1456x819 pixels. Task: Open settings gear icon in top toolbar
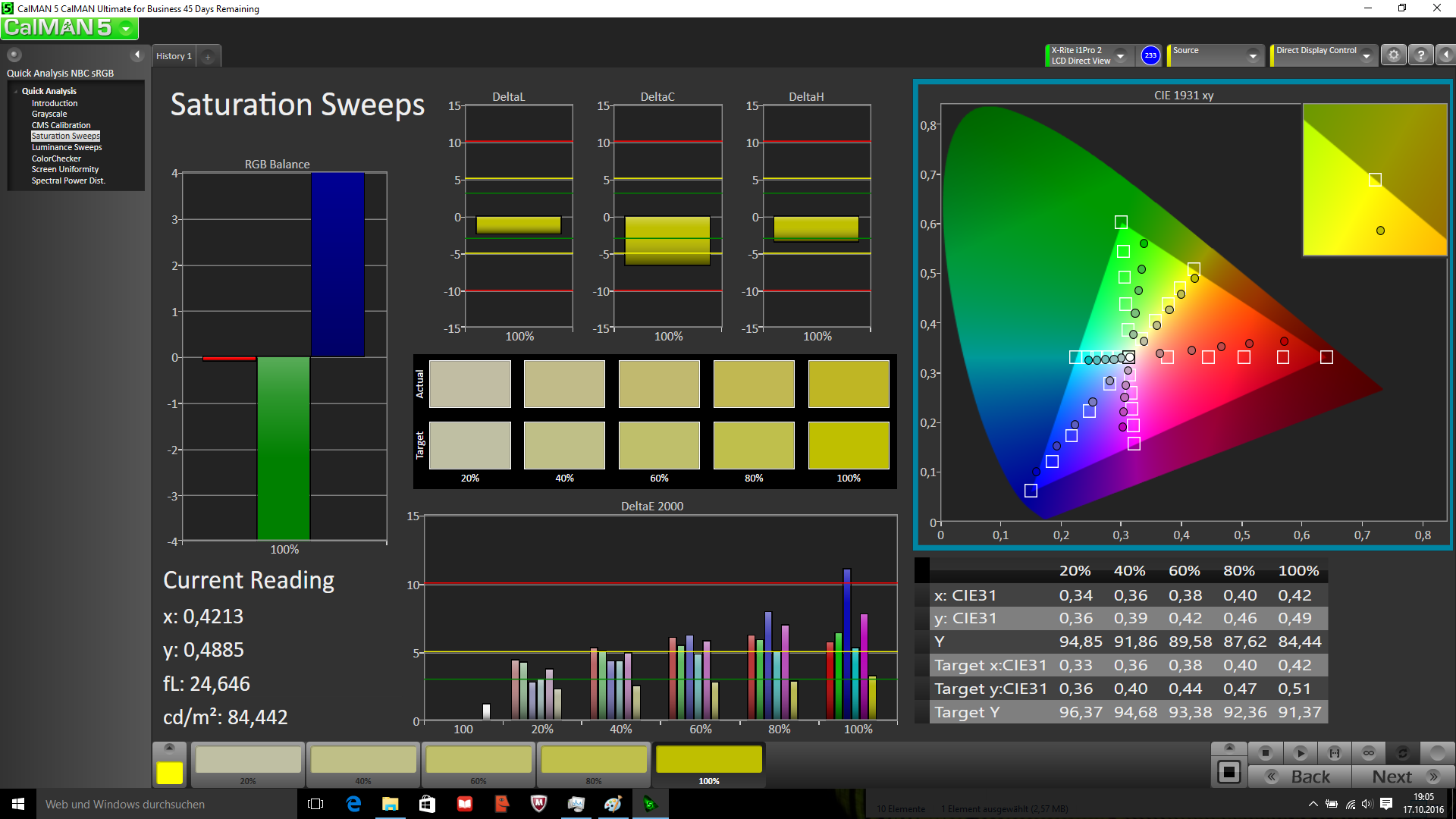(1393, 55)
